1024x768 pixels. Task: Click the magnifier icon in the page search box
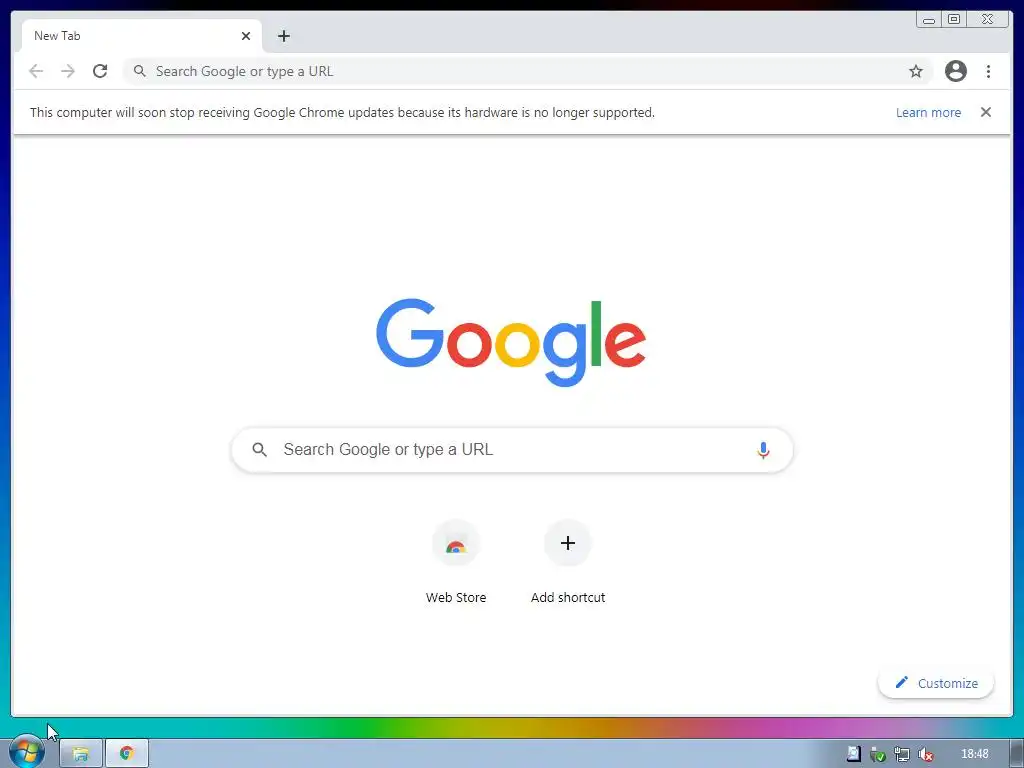click(259, 449)
